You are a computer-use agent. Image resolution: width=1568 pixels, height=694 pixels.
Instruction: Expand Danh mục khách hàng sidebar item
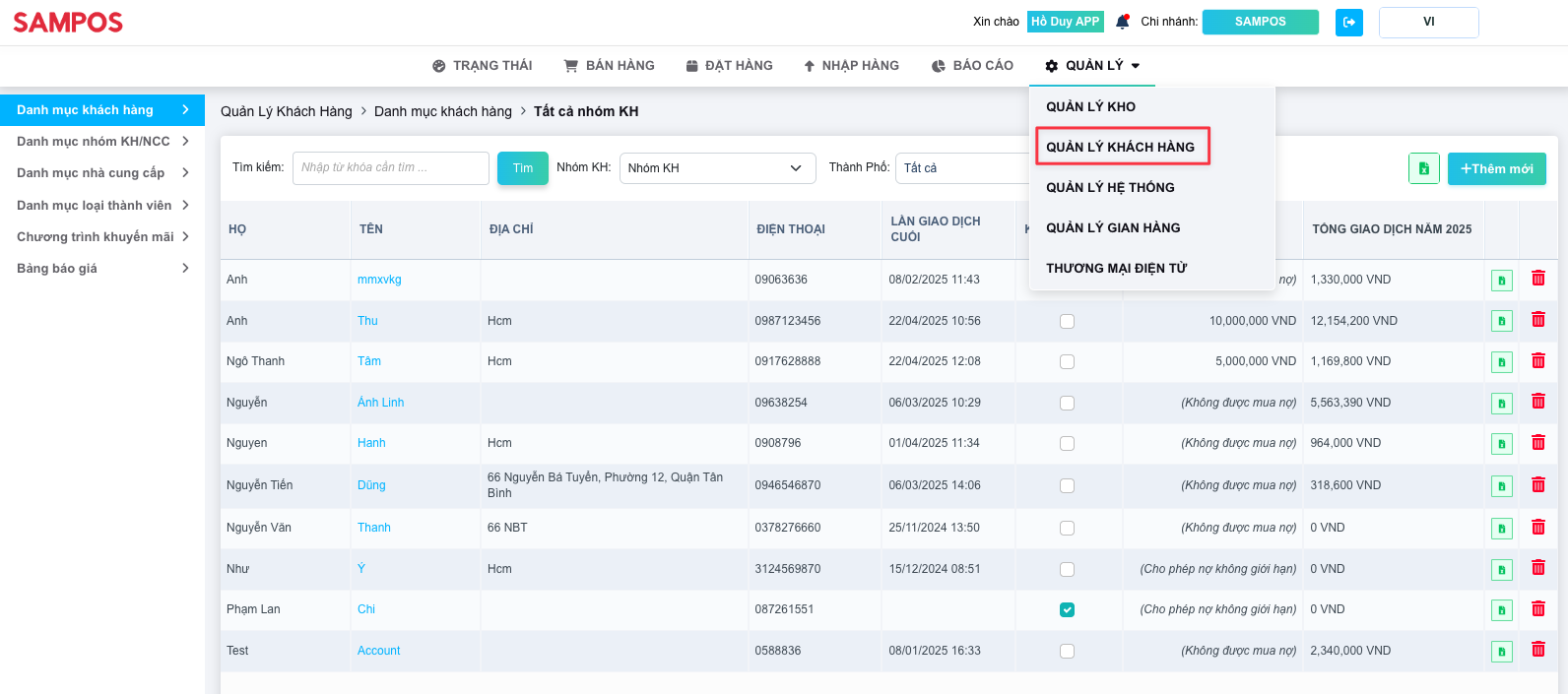pyautogui.click(x=102, y=110)
